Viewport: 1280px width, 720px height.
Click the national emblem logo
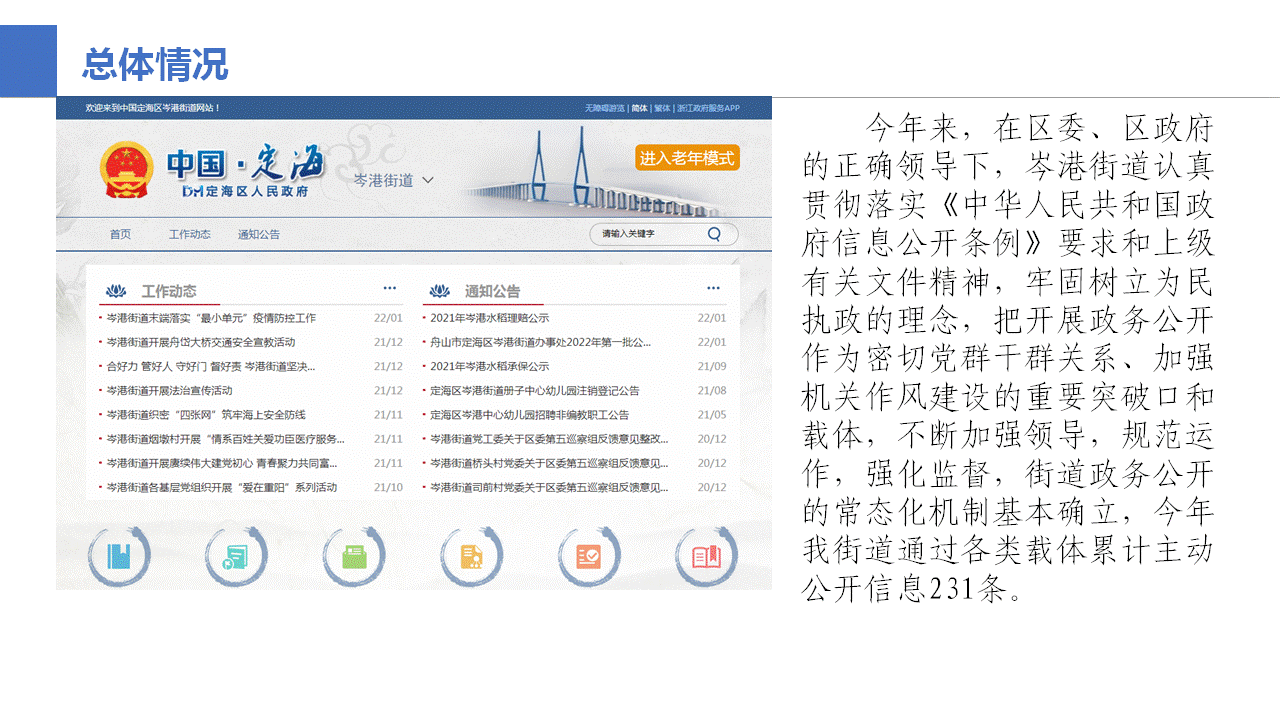coord(126,169)
